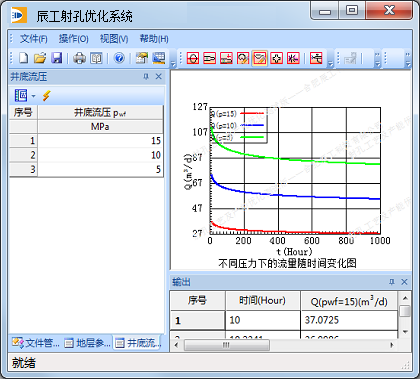Viewport: 420px width, 380px height.
Task: Open overflow options after red toolbar icons
Action: [330, 63]
